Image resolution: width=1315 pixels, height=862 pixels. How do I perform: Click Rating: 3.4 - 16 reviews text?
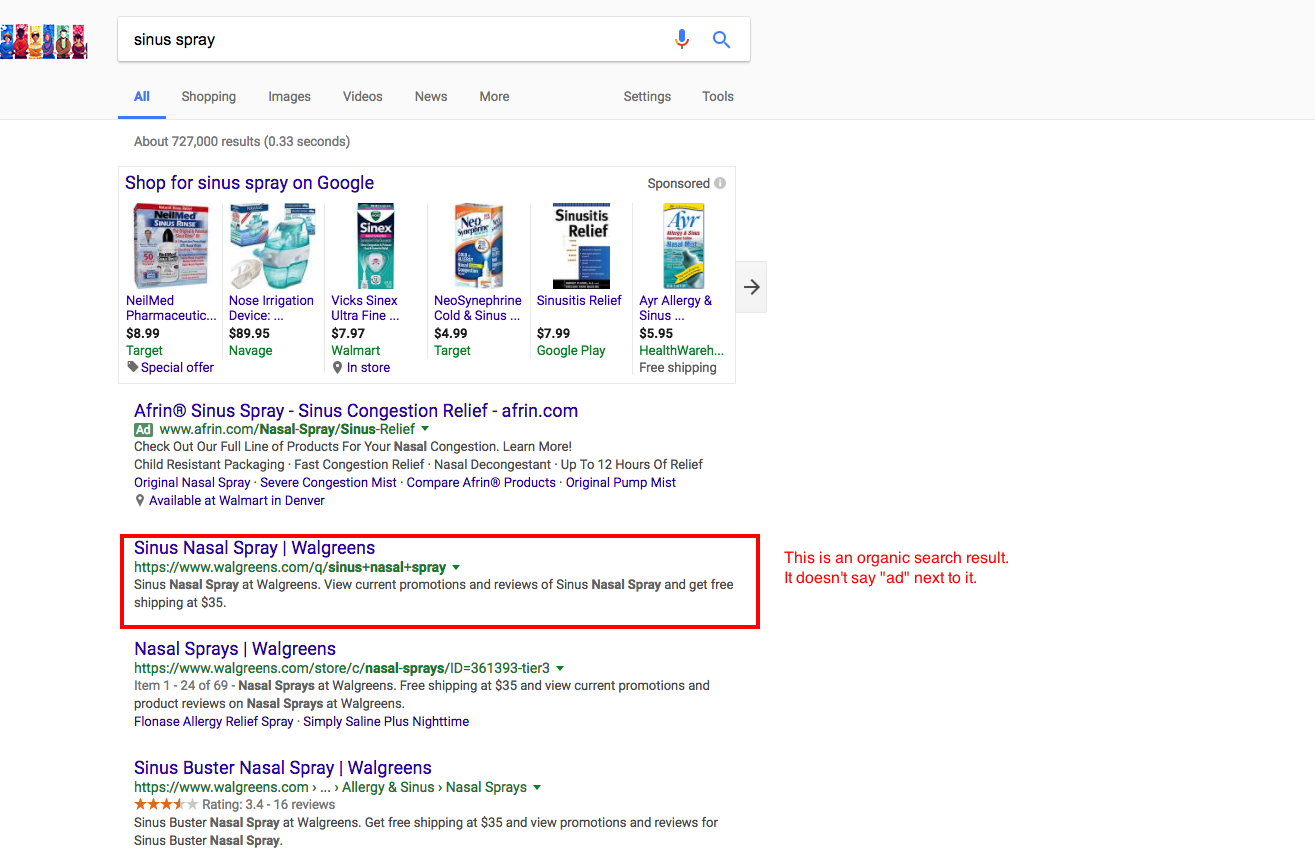(x=268, y=804)
